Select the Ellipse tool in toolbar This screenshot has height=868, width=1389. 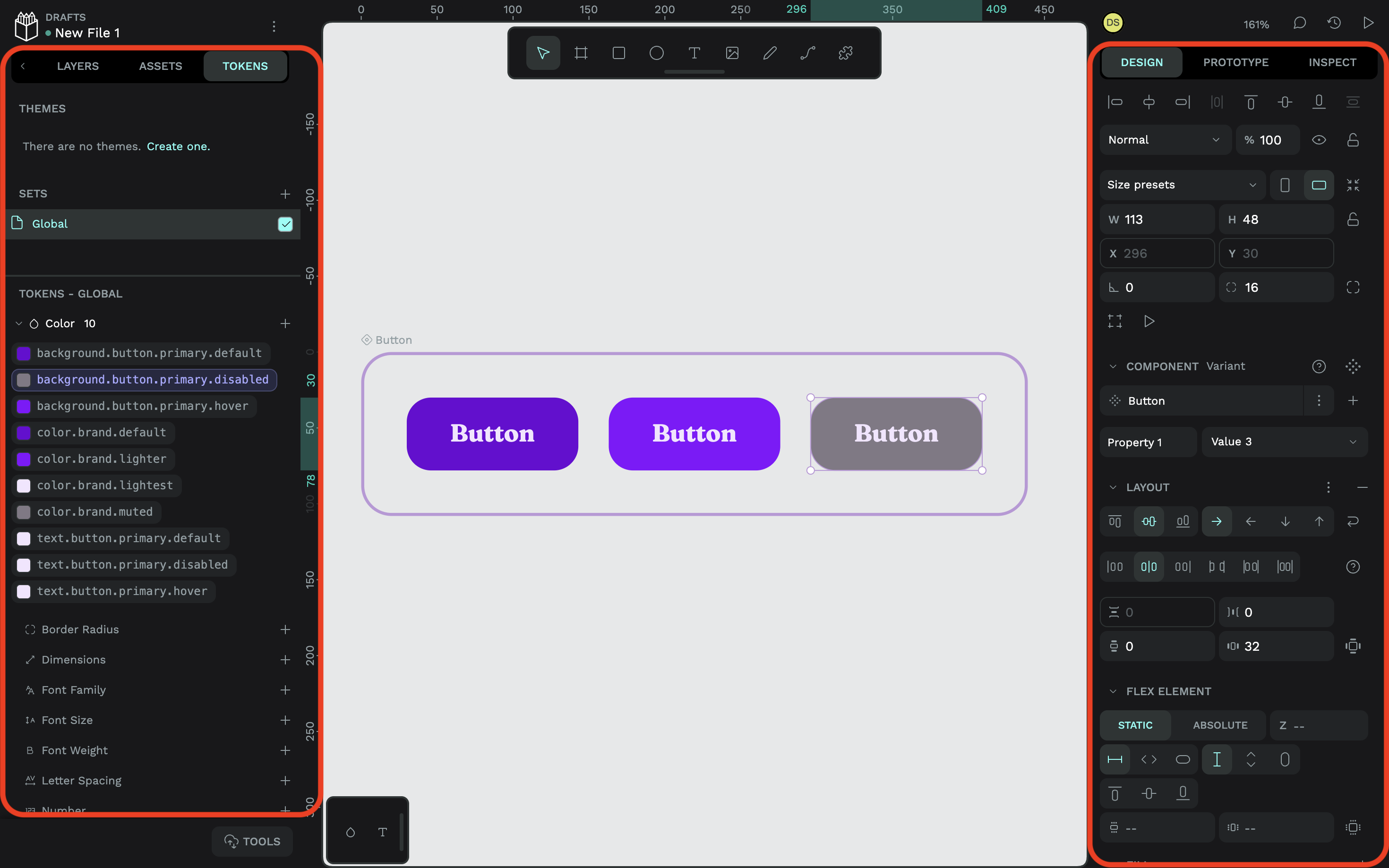point(656,53)
